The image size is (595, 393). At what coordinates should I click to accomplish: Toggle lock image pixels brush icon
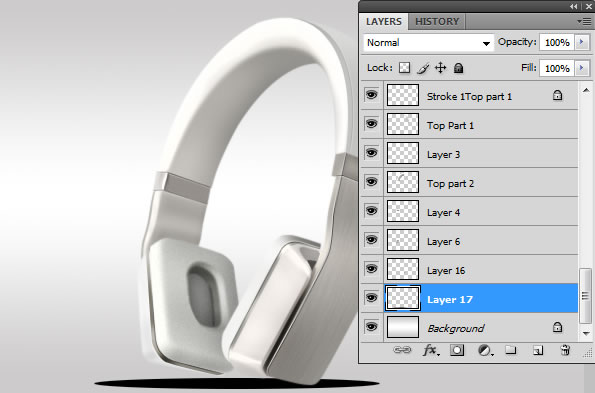[423, 68]
